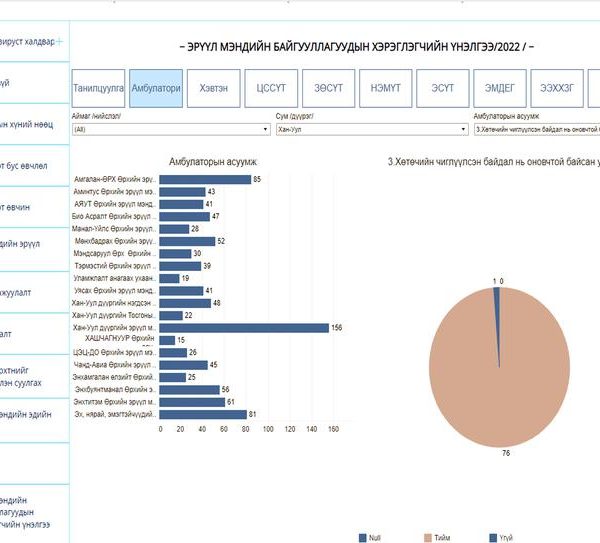Select the longest bar valued 156
The image size is (600, 543).
click(244, 328)
